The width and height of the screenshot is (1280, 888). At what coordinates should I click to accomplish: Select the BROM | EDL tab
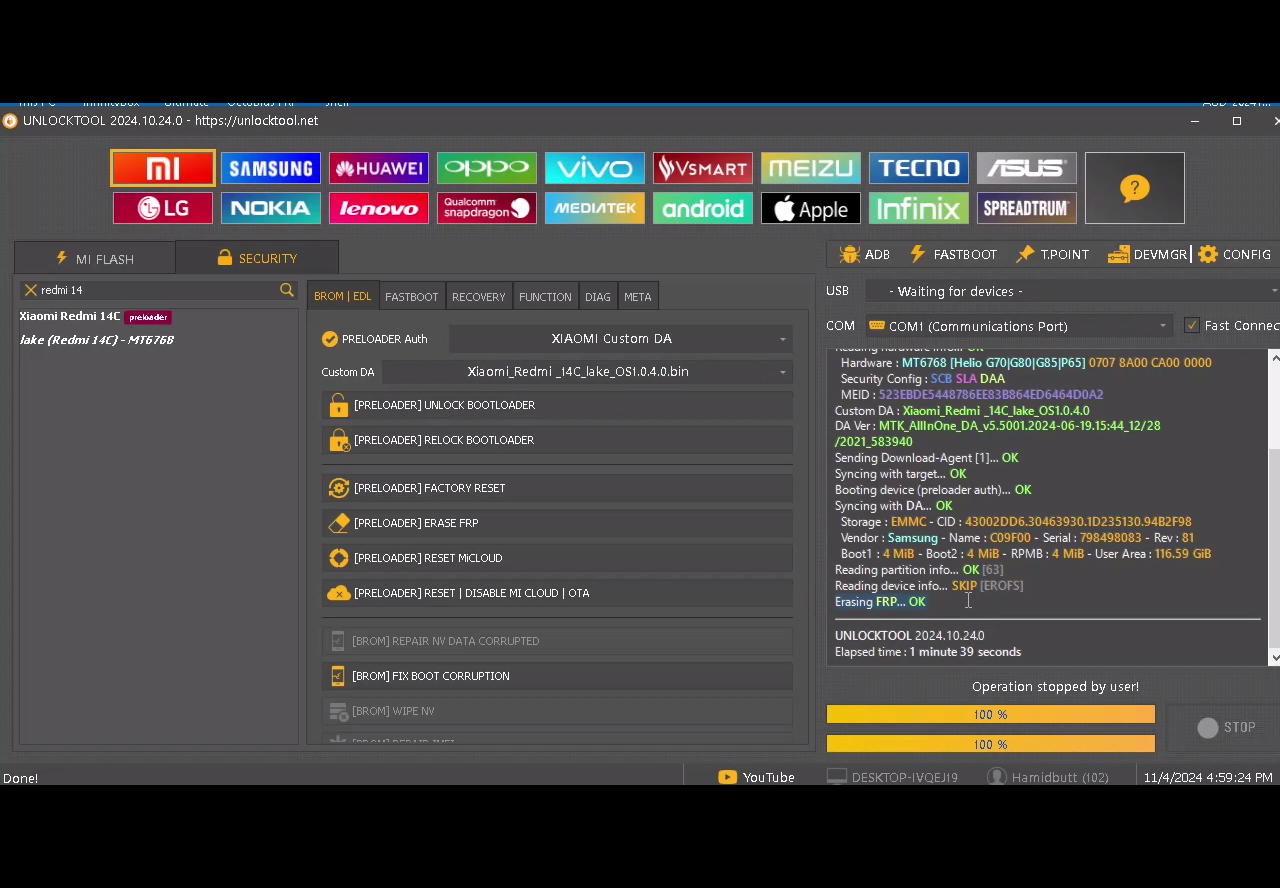342,296
